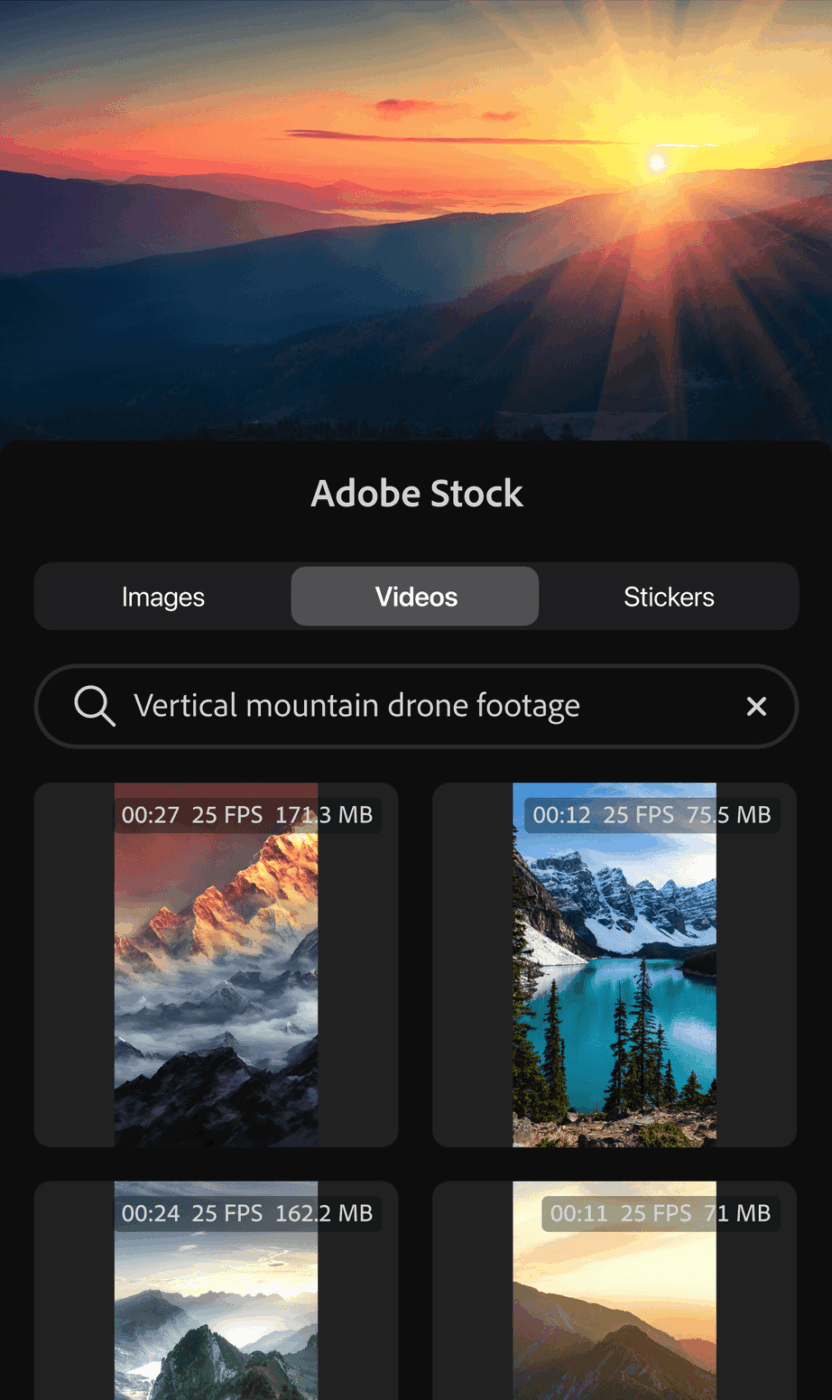Viewport: 832px width, 1400px height.
Task: Select the 00:12 turquoise lake video thumbnail
Action: pyautogui.click(x=614, y=965)
